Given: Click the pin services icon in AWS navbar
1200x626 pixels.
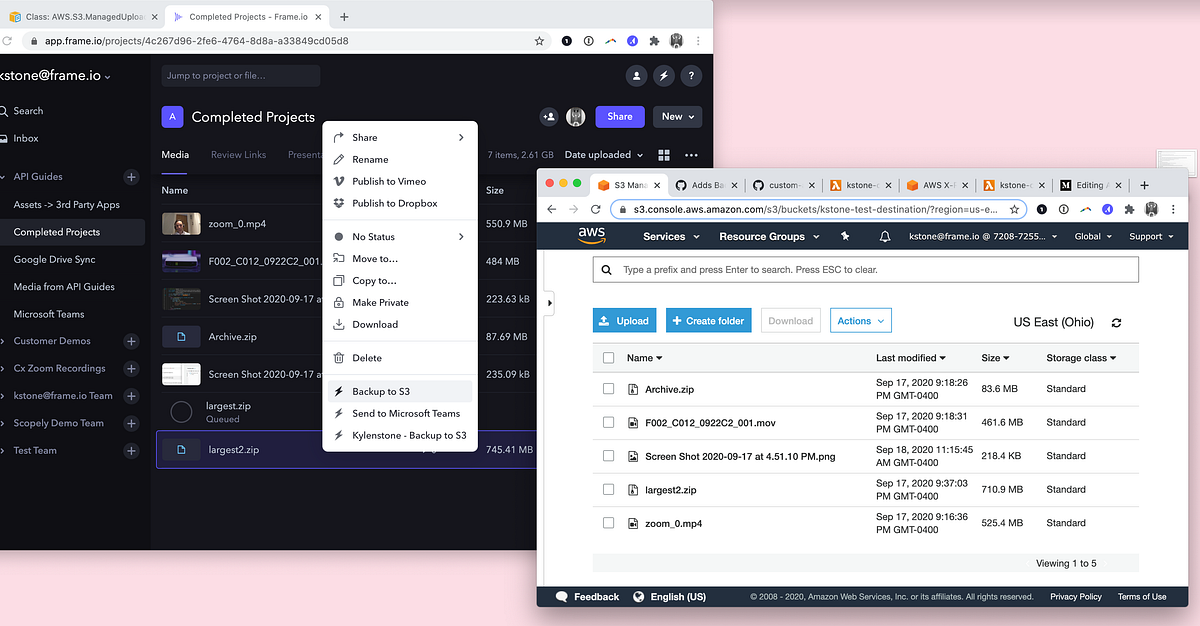Looking at the screenshot, I should tap(845, 236).
